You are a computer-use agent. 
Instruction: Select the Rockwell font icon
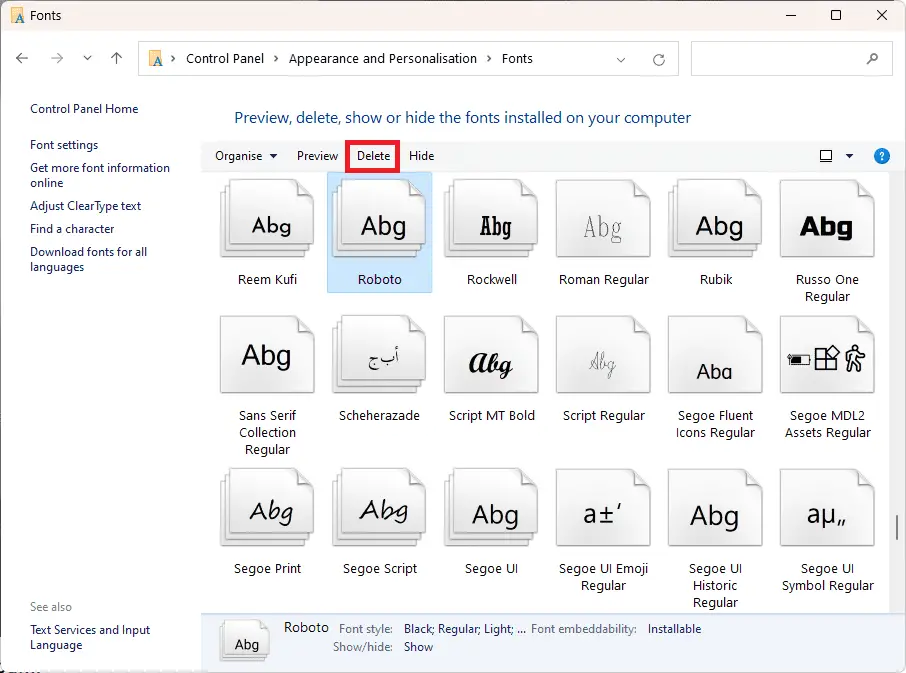click(x=491, y=218)
